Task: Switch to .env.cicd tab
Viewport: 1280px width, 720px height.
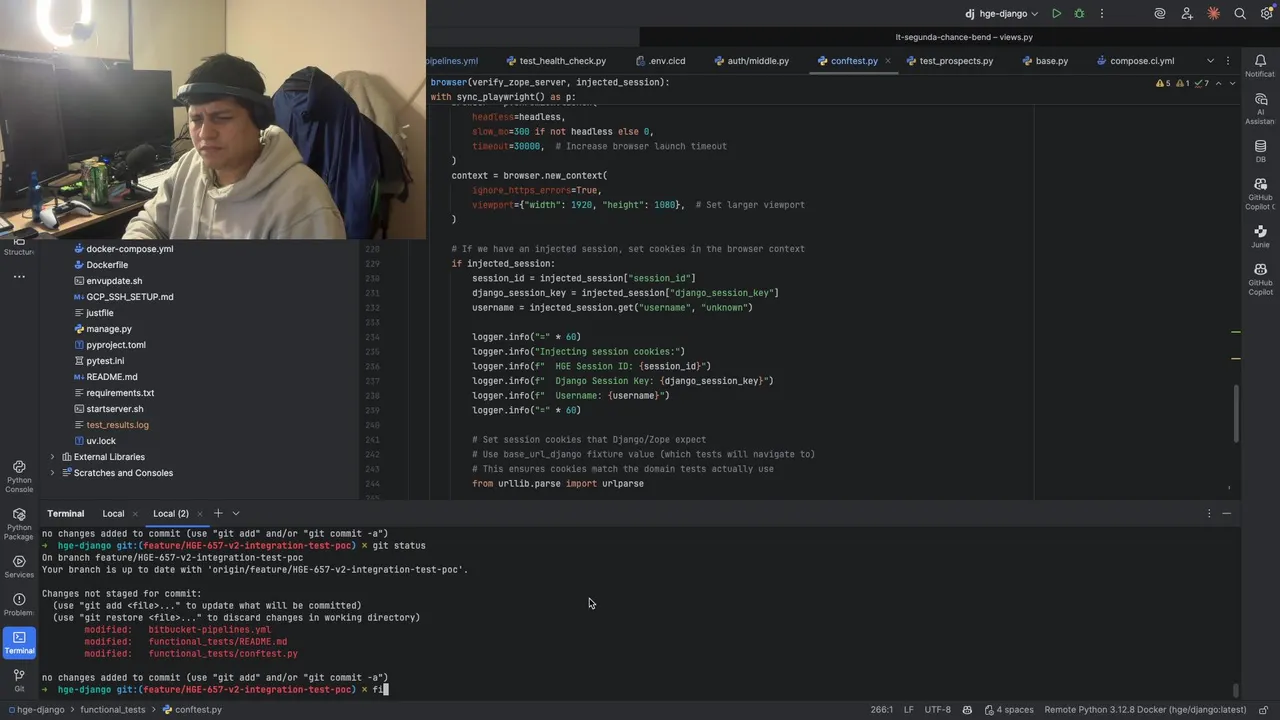Action: (x=660, y=61)
